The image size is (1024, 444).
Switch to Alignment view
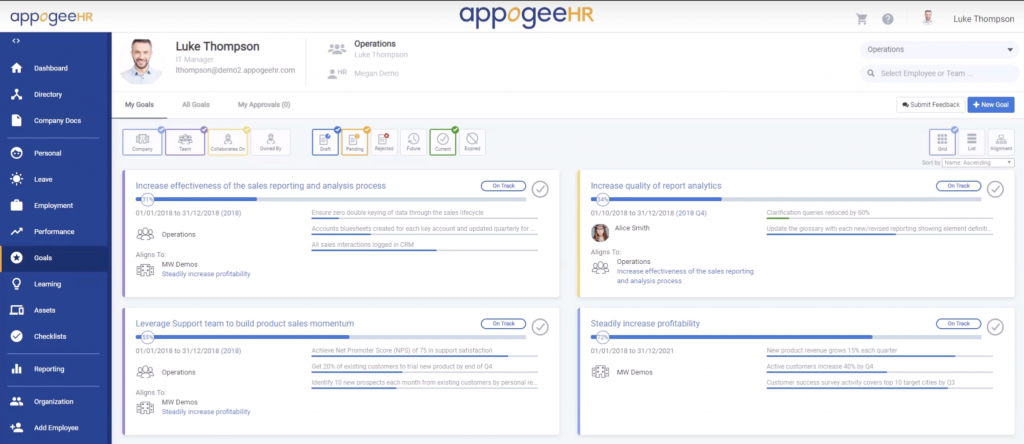pyautogui.click(x=1000, y=142)
